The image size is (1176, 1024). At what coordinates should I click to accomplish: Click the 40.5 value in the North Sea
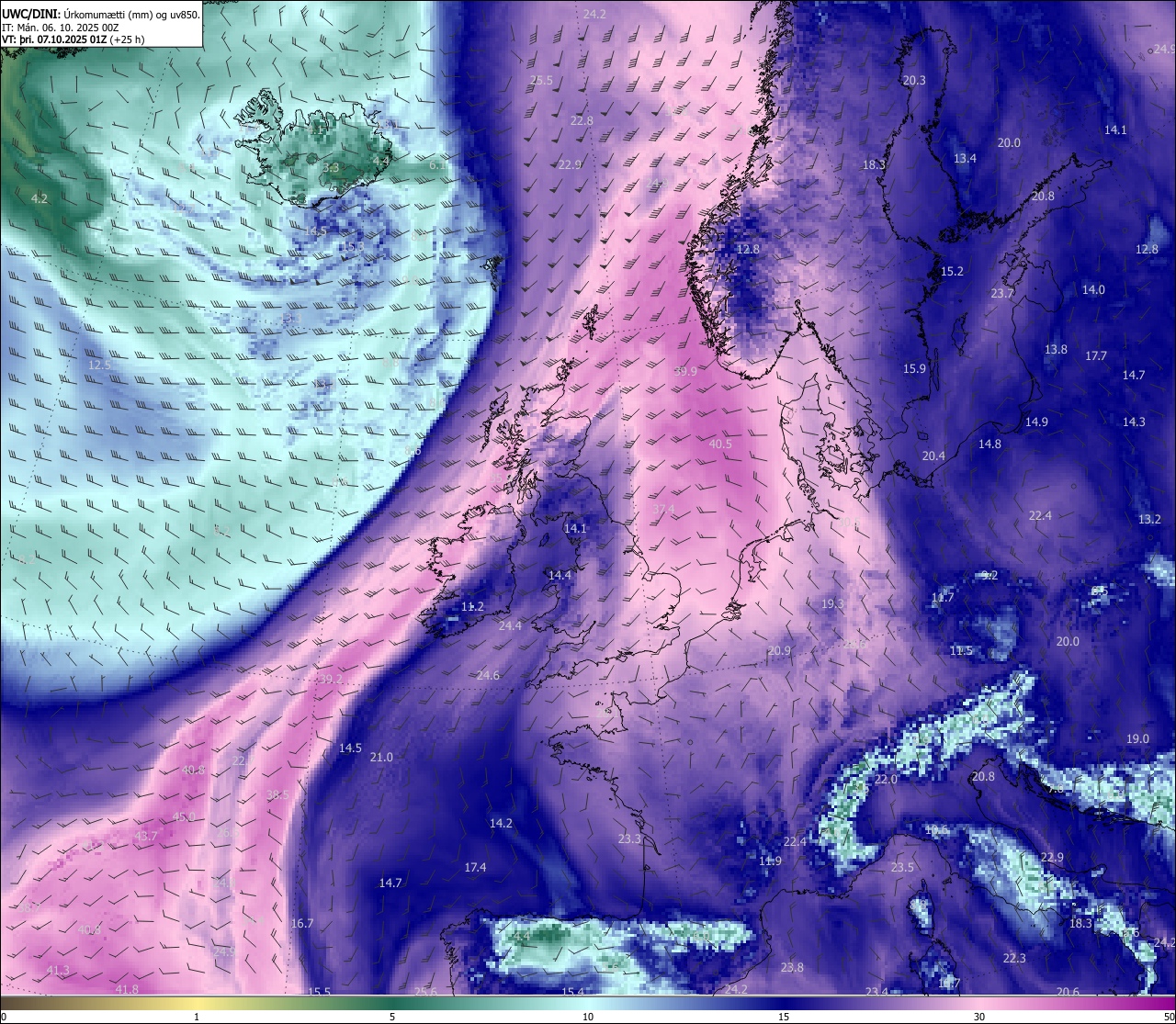click(721, 444)
